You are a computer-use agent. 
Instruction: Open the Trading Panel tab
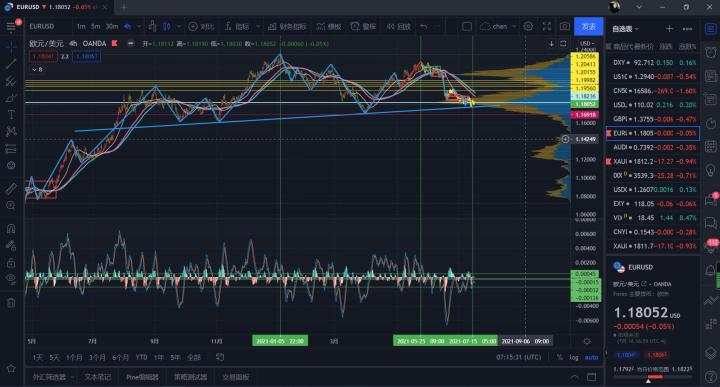click(236, 377)
